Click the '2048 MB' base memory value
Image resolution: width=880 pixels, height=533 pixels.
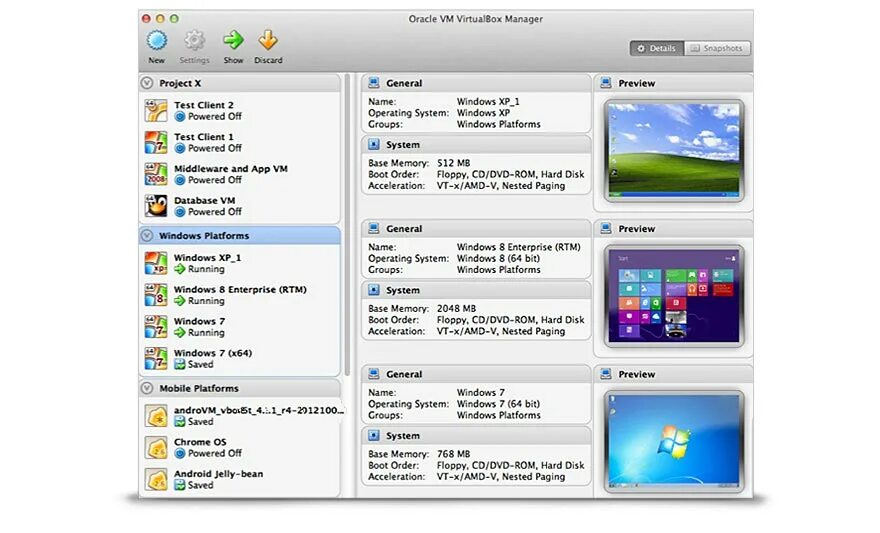coord(456,309)
